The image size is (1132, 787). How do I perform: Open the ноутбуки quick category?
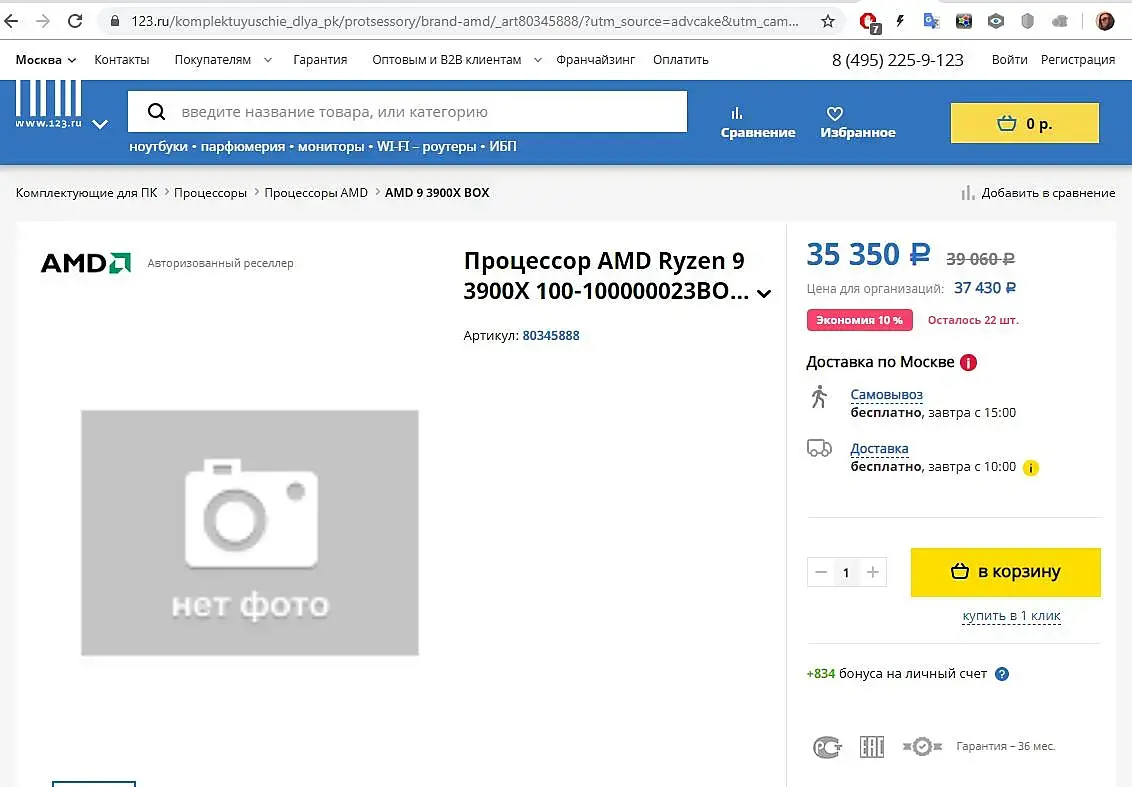pos(158,147)
